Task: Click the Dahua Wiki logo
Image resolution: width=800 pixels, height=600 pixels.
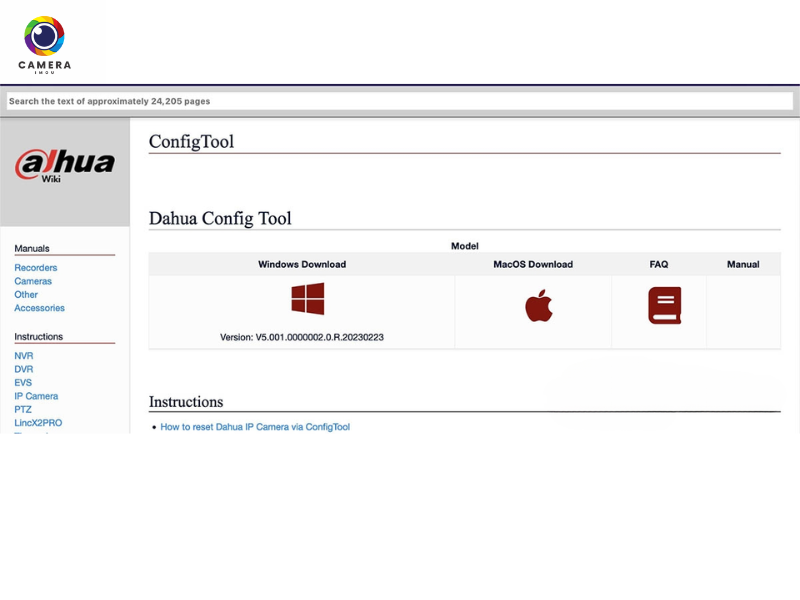Action: [65, 165]
